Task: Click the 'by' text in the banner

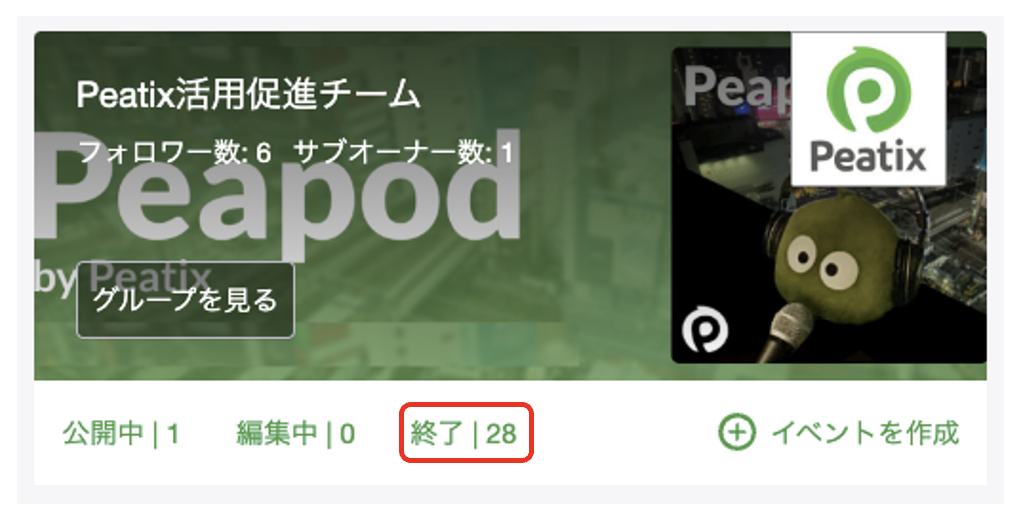Action: tap(54, 279)
